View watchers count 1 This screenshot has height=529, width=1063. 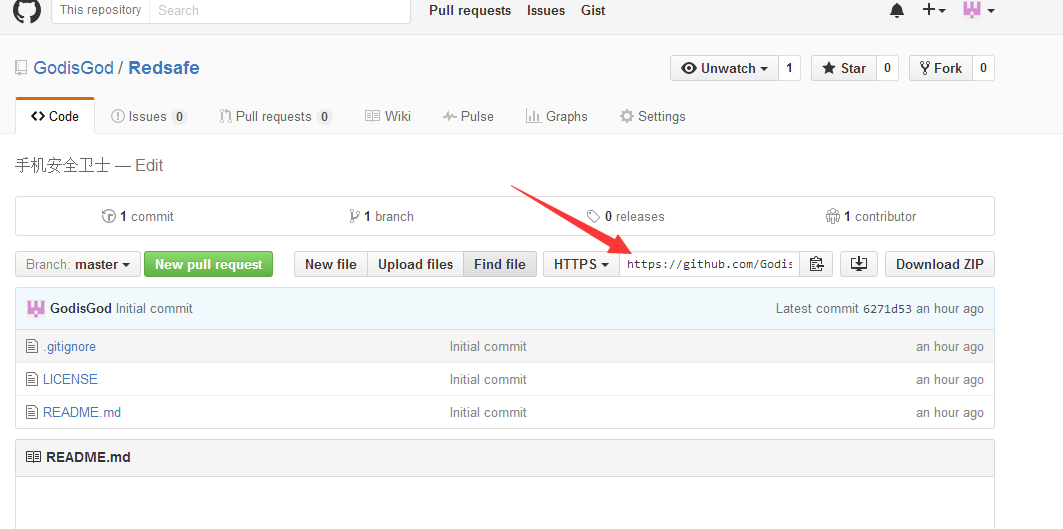tap(789, 68)
